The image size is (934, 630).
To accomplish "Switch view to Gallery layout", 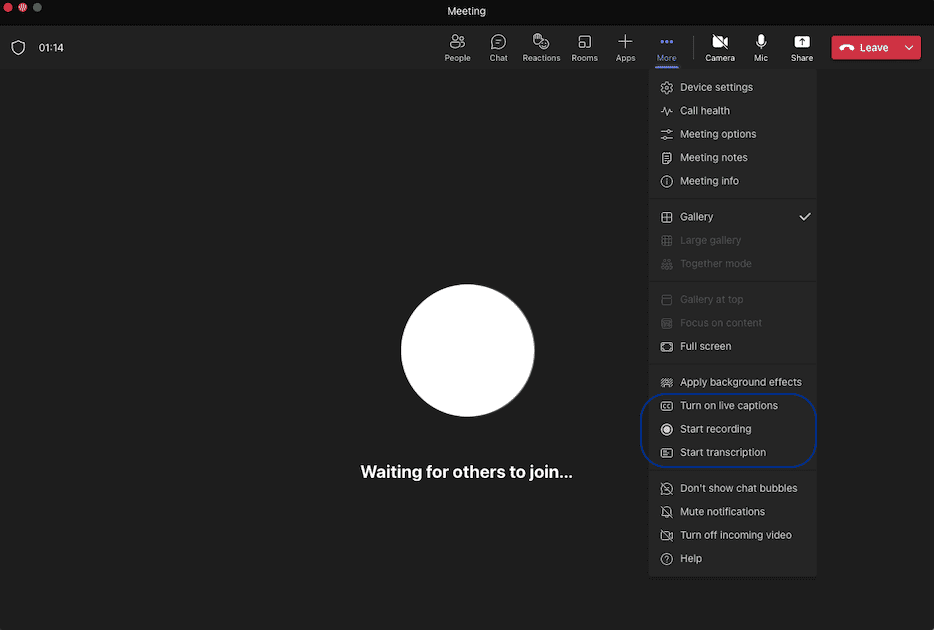I will tap(697, 216).
